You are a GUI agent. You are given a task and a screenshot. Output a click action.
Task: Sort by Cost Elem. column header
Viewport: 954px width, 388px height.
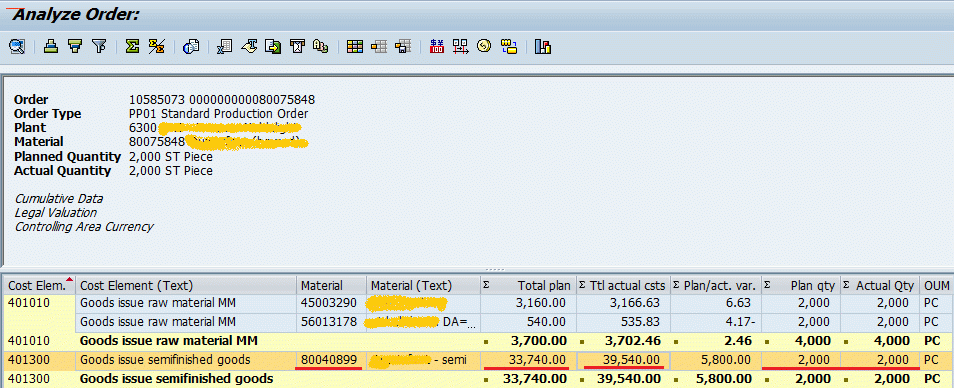39,285
